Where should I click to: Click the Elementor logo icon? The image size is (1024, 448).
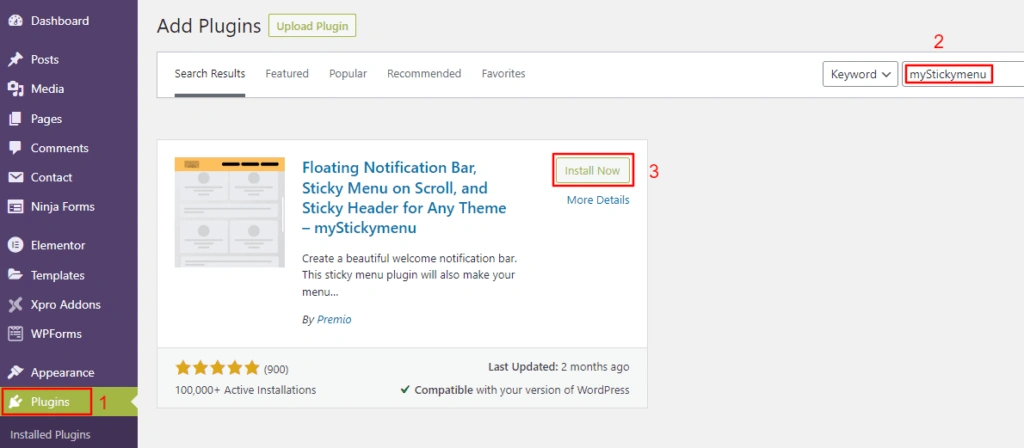pos(15,245)
